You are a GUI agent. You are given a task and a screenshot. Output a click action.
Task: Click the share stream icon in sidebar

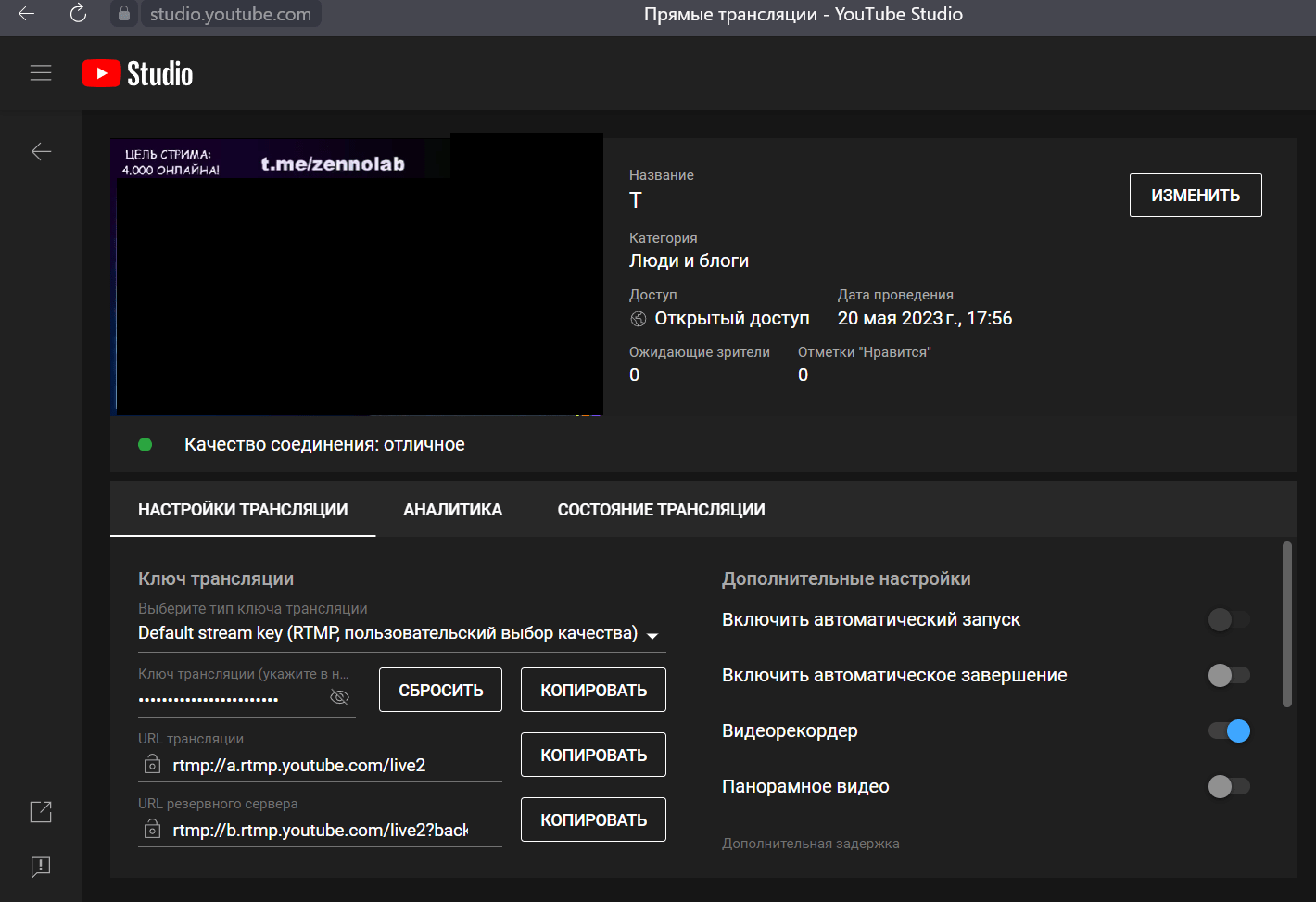[41, 812]
